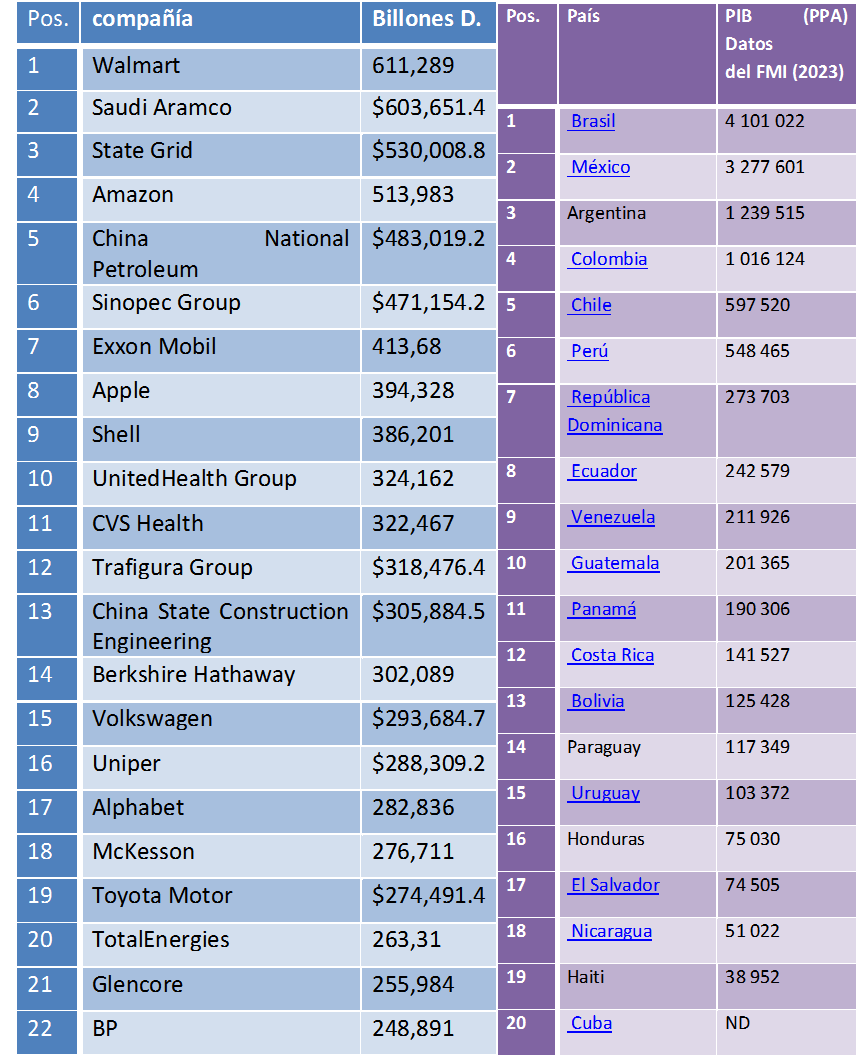Click the Costa Rica link
This screenshot has height=1057, width=864.
(612, 656)
